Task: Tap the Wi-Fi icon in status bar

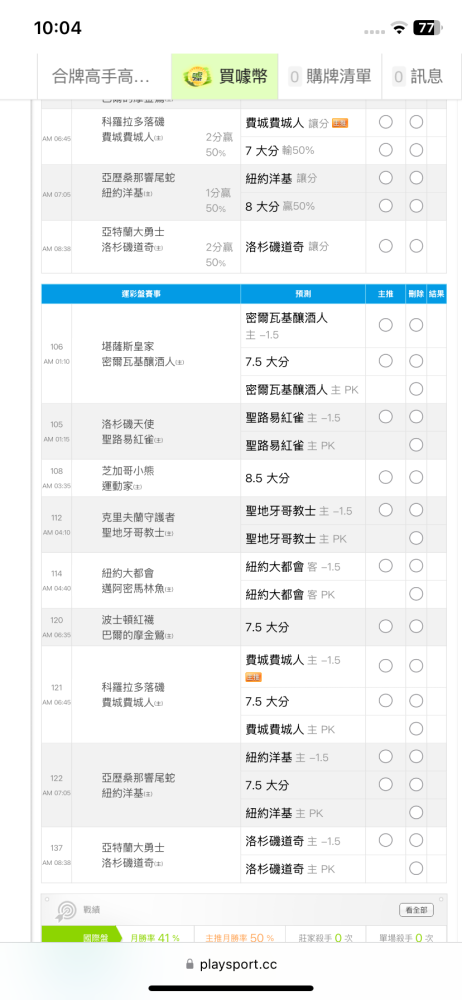Action: [400, 28]
